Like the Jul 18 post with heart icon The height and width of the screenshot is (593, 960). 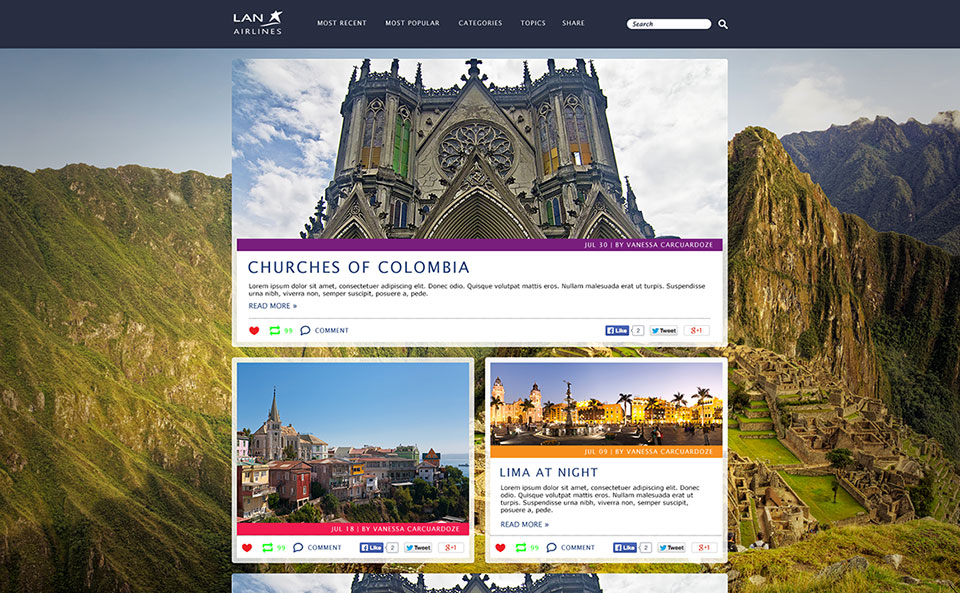point(247,548)
